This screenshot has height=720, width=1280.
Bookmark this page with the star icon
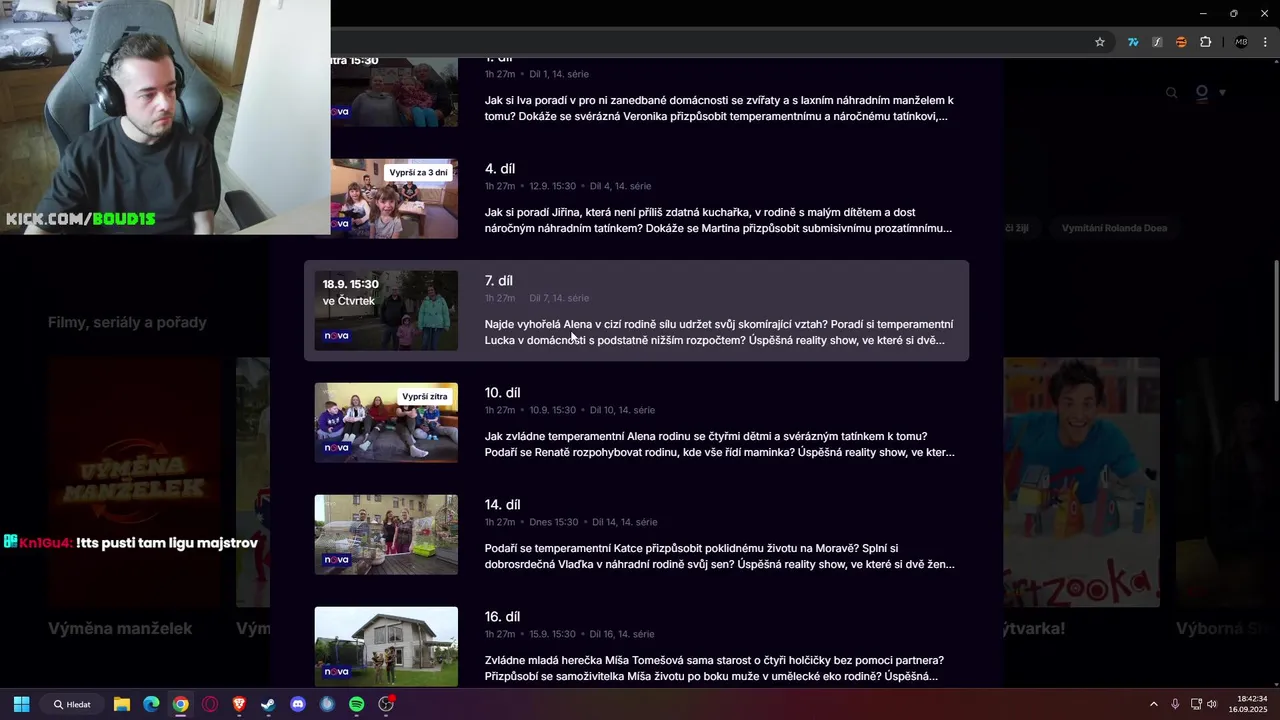(x=1100, y=42)
